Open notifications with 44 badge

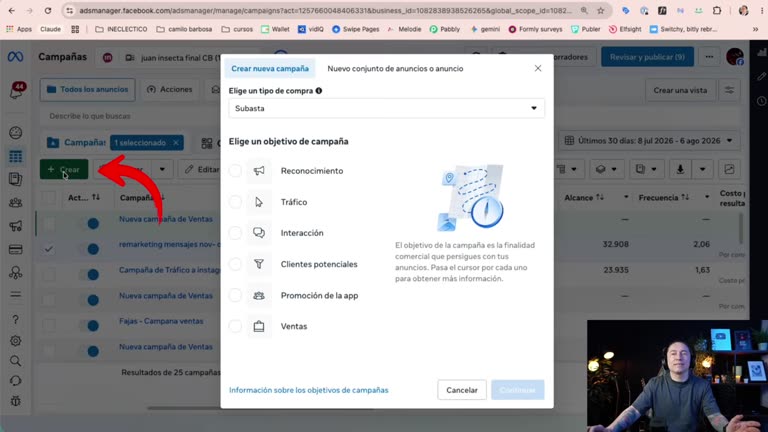(x=16, y=91)
